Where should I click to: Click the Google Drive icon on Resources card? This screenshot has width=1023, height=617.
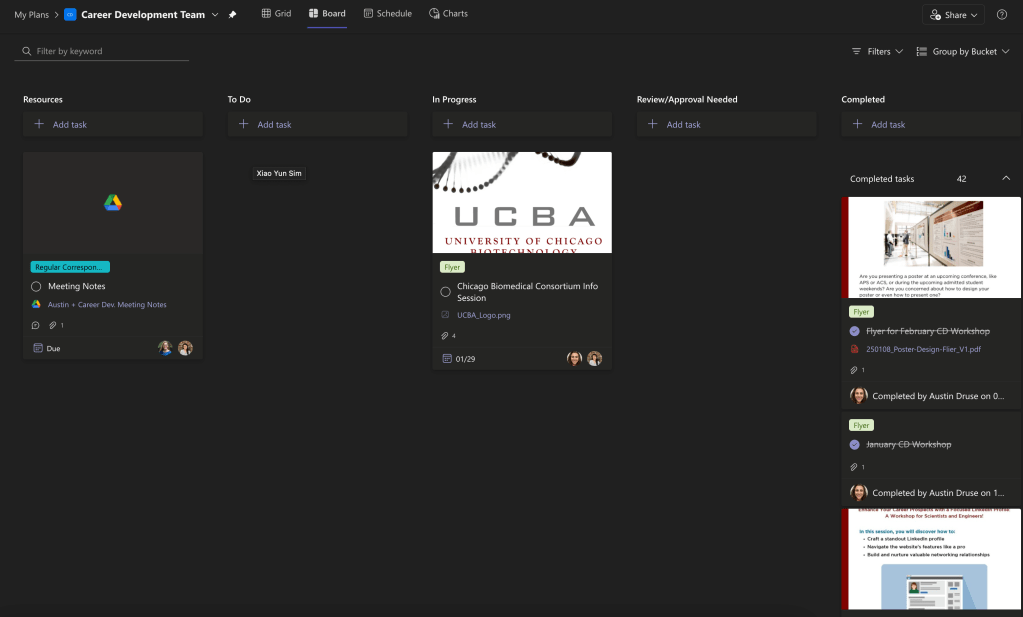point(113,203)
